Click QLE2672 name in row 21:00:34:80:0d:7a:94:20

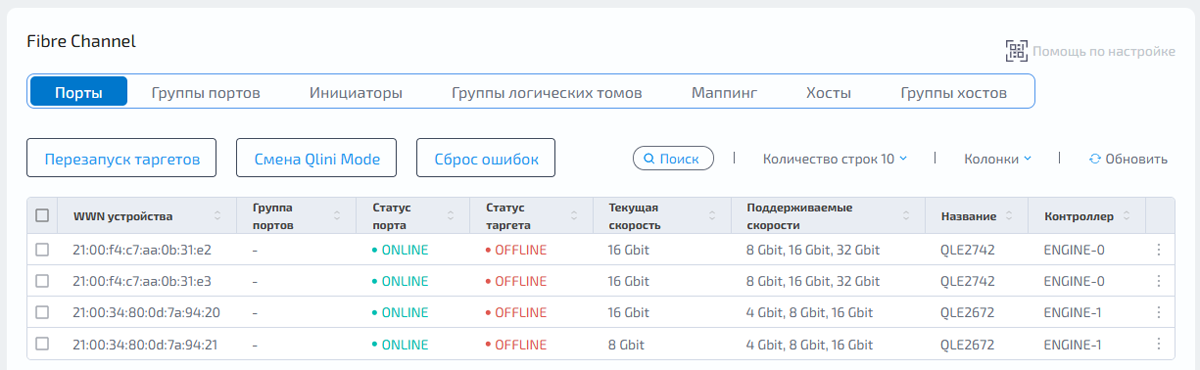pos(966,313)
